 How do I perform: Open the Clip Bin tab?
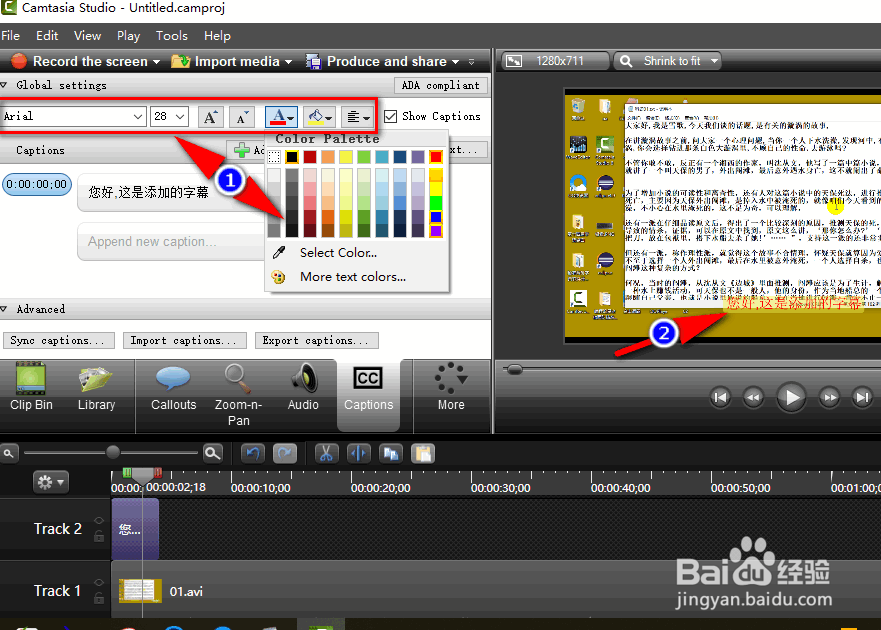(x=31, y=387)
